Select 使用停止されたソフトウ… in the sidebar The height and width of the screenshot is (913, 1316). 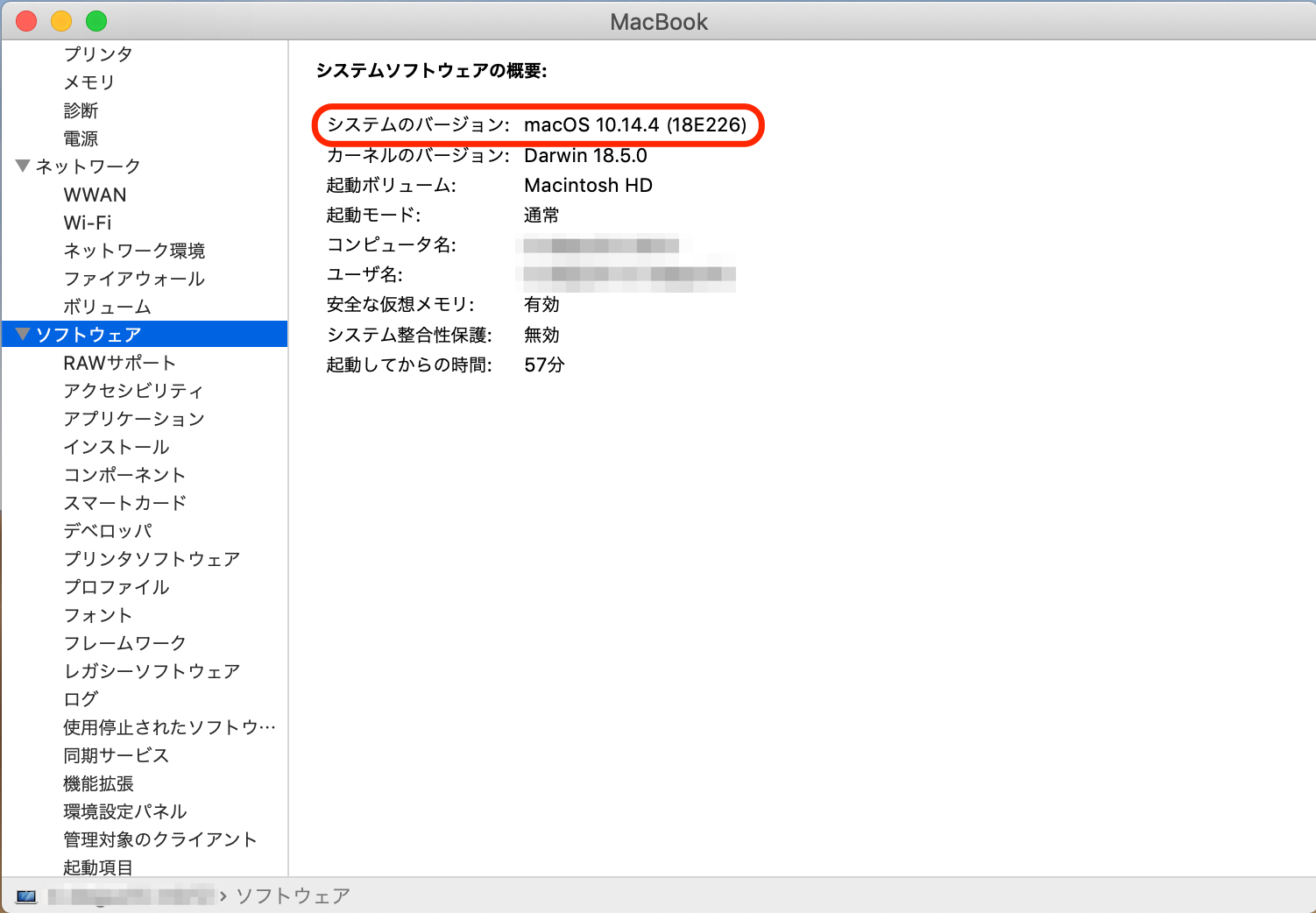pyautogui.click(x=170, y=727)
